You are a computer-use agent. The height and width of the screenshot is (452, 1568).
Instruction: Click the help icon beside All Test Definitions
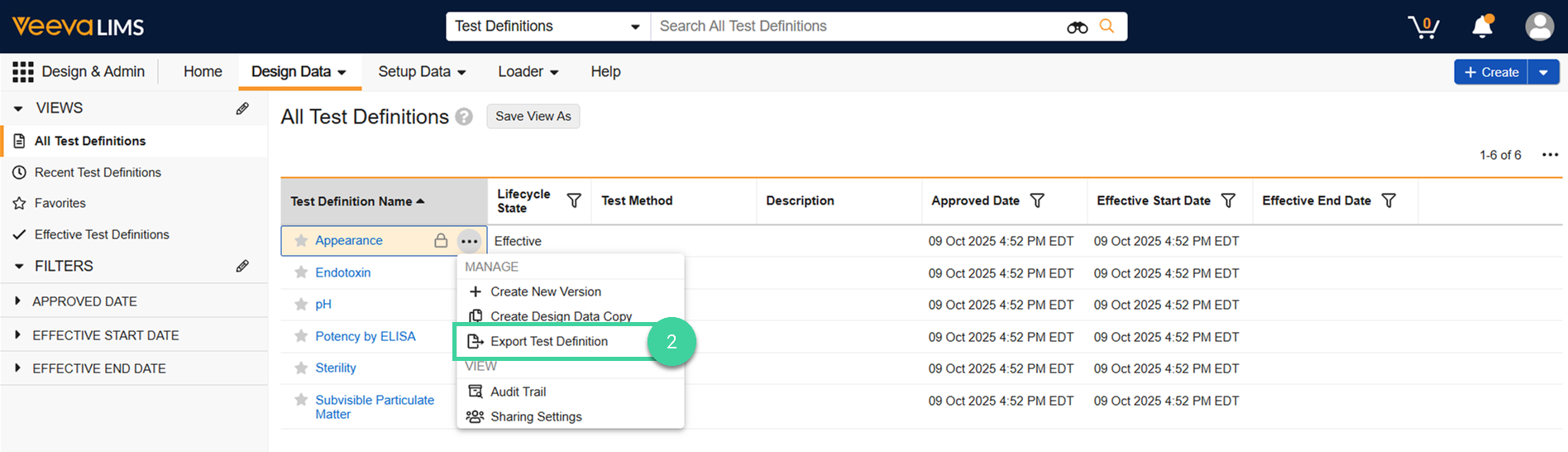[x=464, y=117]
